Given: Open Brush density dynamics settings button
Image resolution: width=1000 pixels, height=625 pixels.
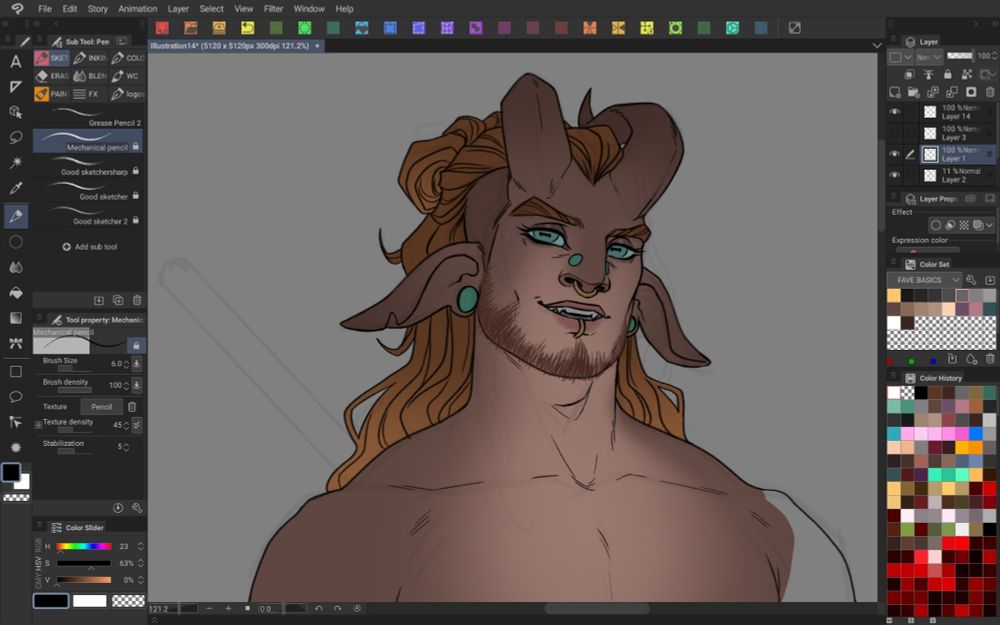Looking at the screenshot, I should (x=136, y=385).
